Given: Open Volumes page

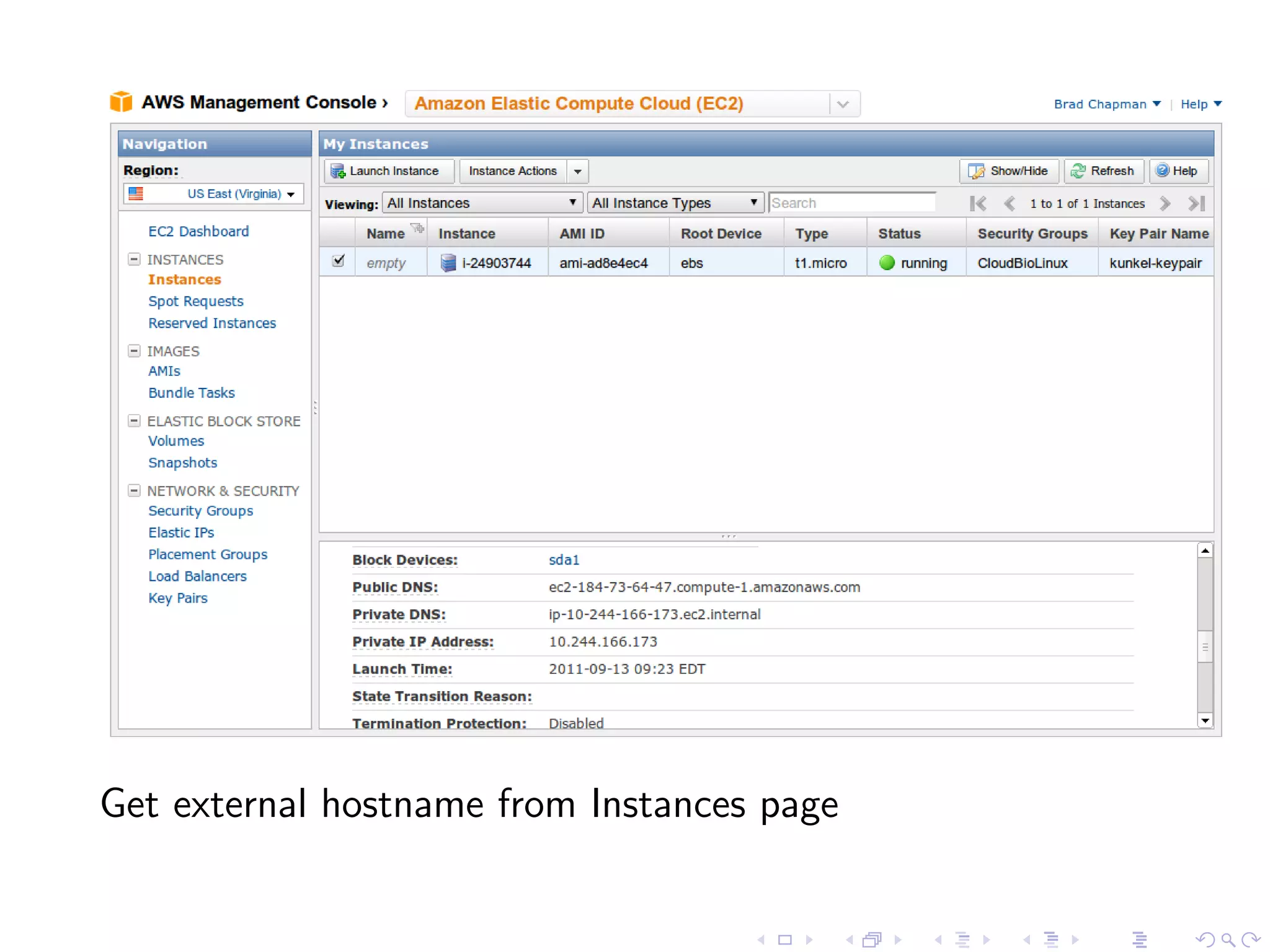Looking at the screenshot, I should (x=175, y=441).
